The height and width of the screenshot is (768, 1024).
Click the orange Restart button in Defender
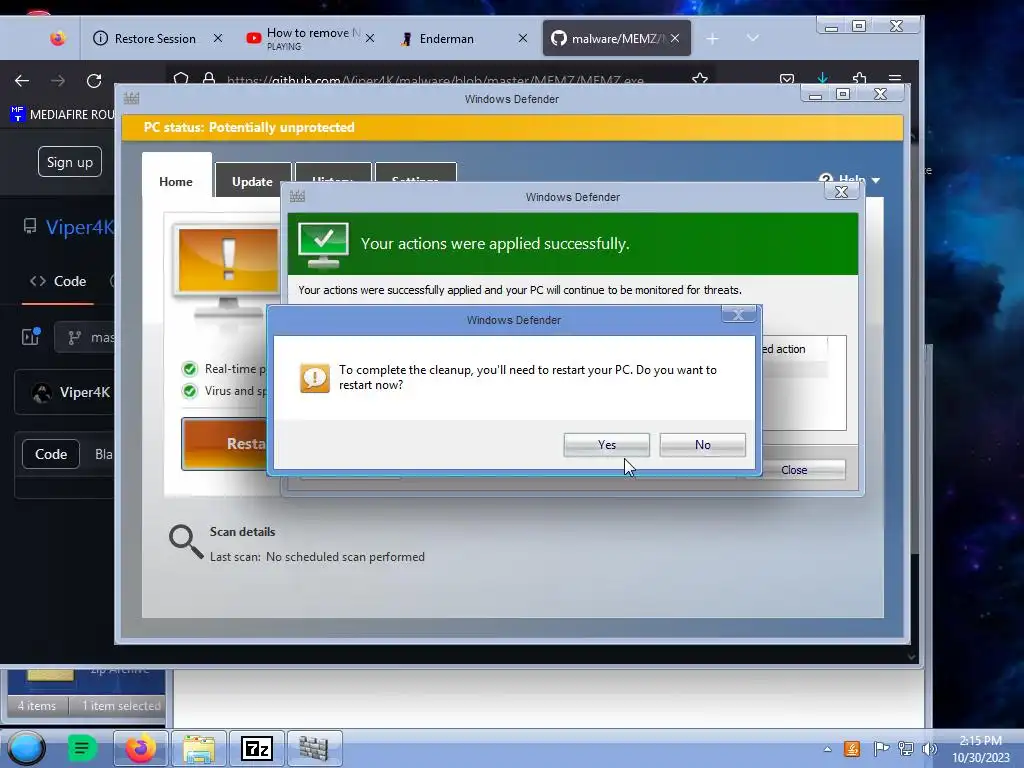click(225, 443)
